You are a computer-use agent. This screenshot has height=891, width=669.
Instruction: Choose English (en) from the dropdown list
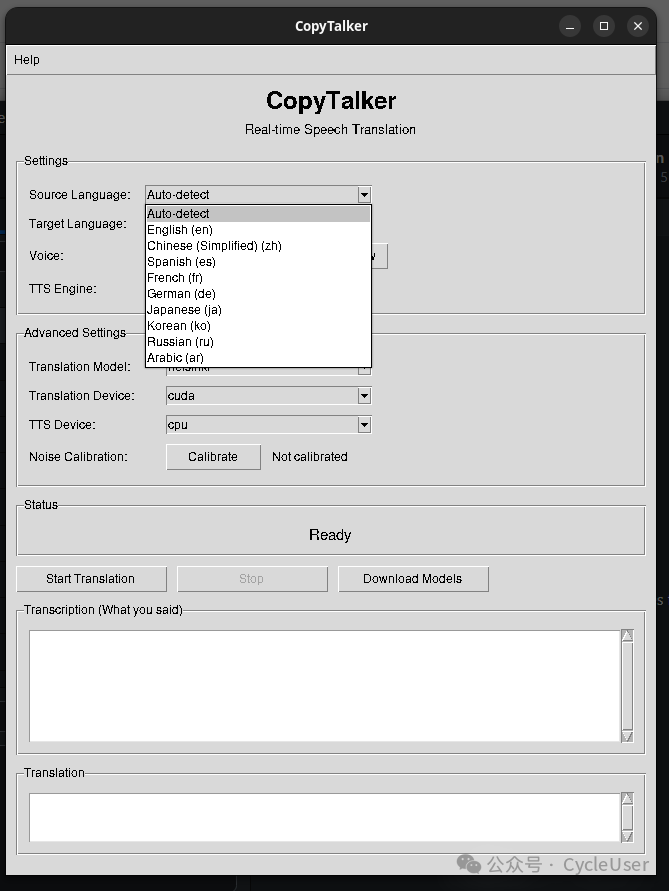pyautogui.click(x=258, y=230)
